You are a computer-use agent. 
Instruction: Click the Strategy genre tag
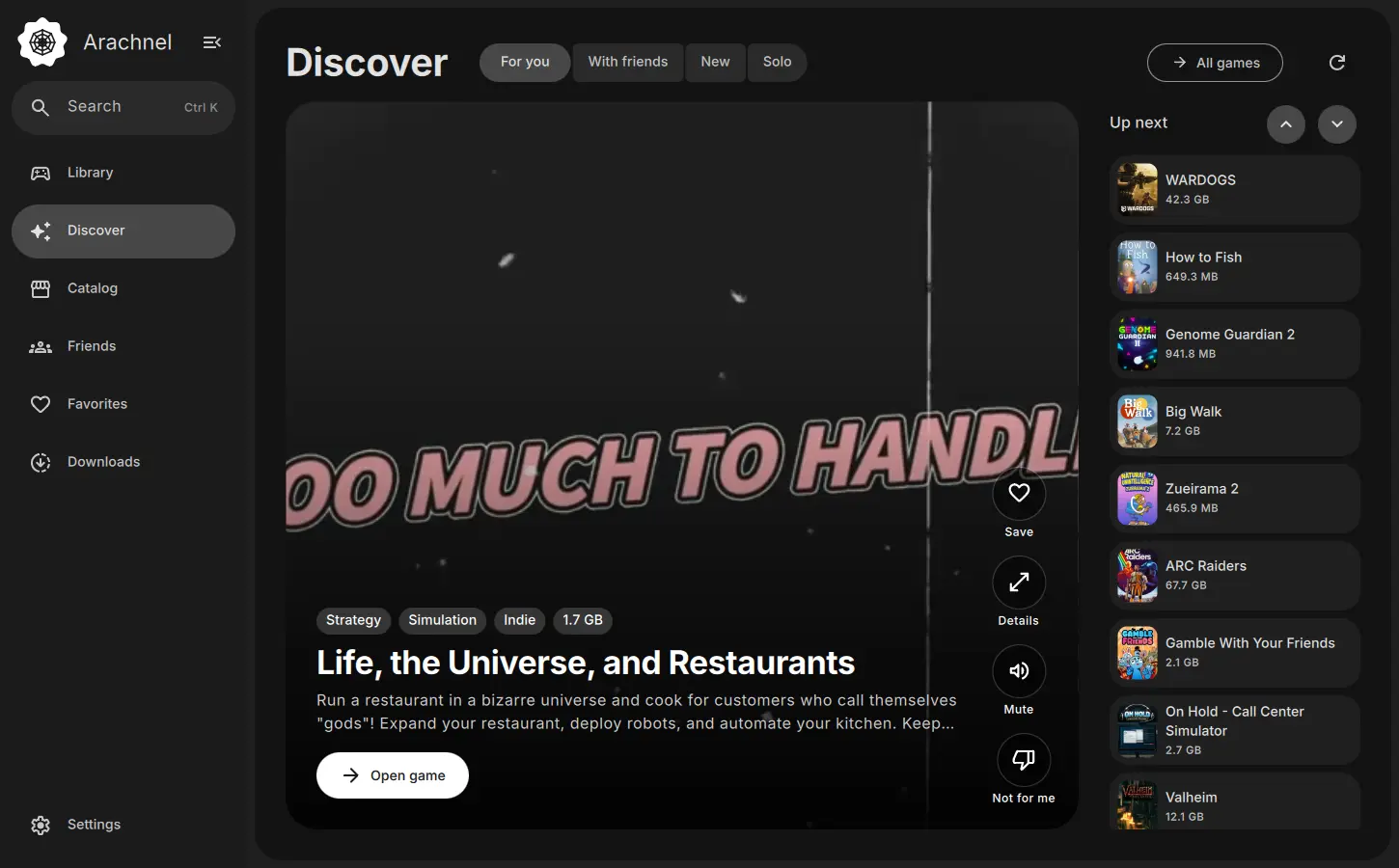click(x=353, y=620)
